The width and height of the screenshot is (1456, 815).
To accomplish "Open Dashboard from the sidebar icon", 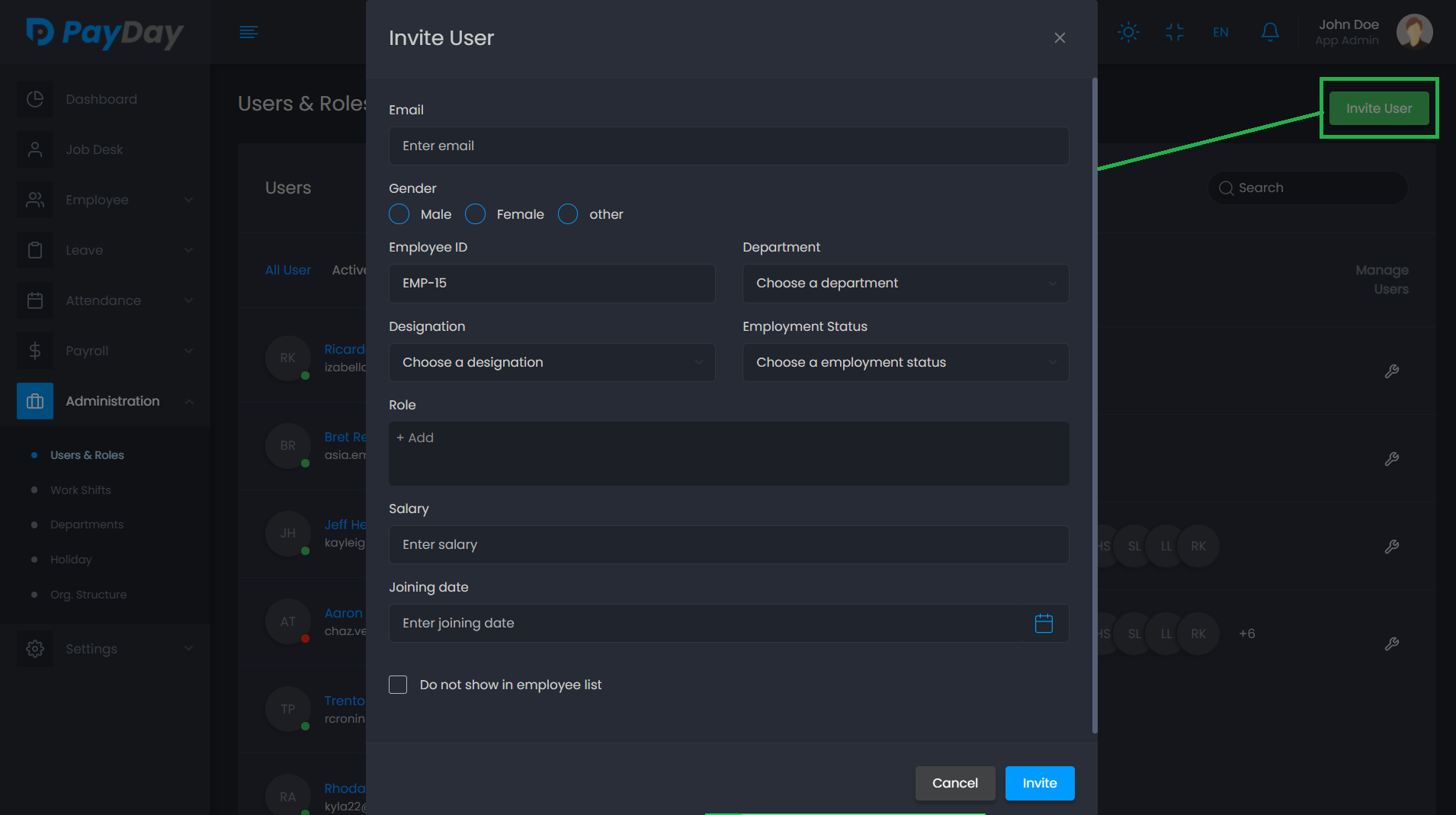I will pyautogui.click(x=35, y=99).
